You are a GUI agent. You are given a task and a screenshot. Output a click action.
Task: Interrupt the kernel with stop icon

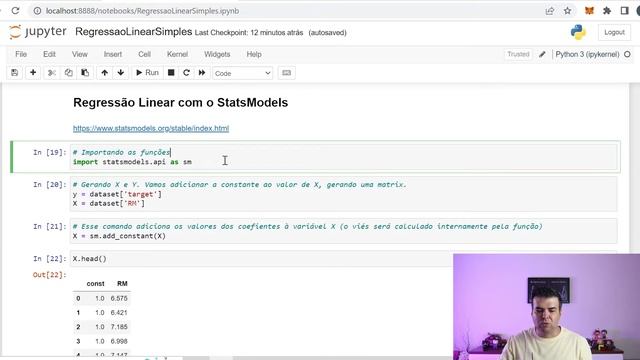(171, 73)
